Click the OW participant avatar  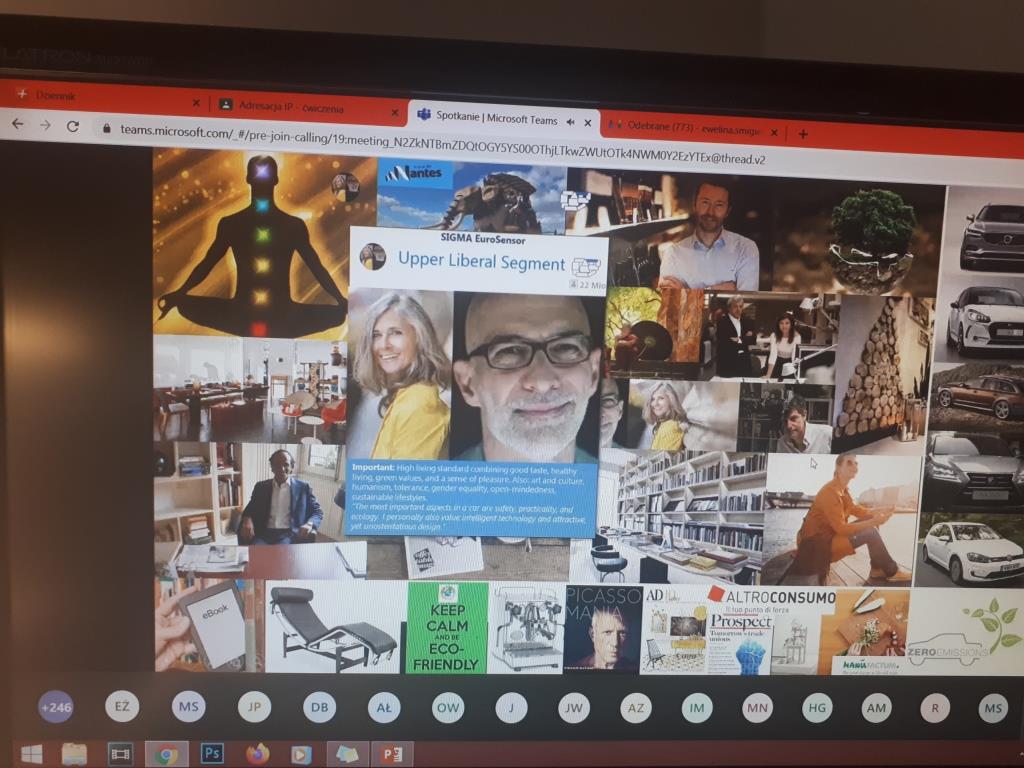tap(447, 707)
